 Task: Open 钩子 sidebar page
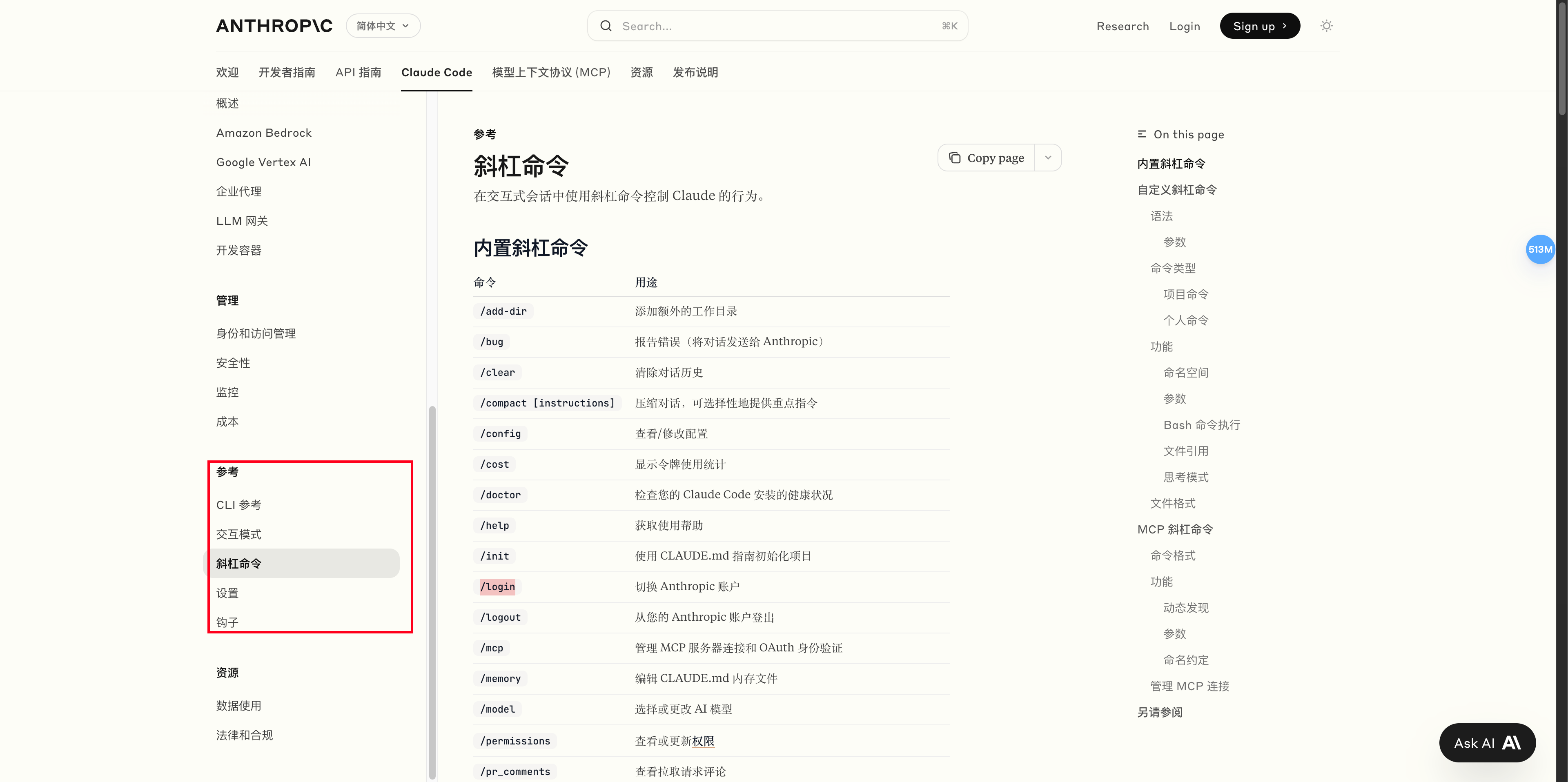point(227,622)
